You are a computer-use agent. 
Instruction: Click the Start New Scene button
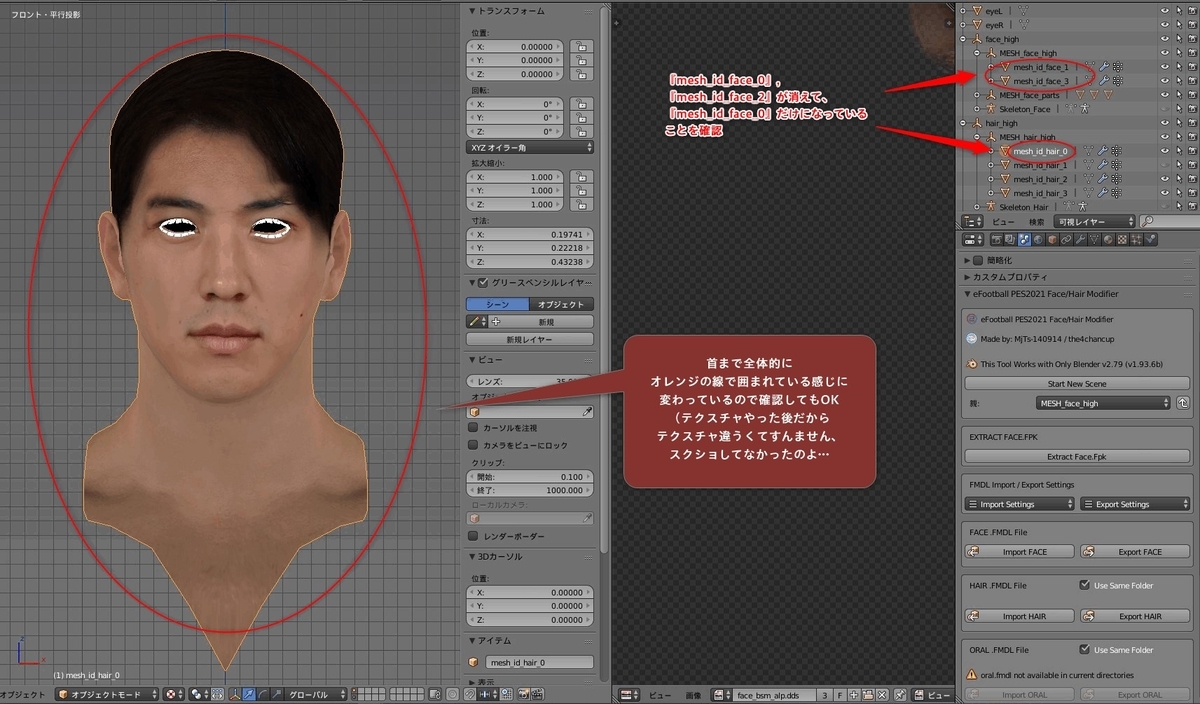click(x=1076, y=384)
